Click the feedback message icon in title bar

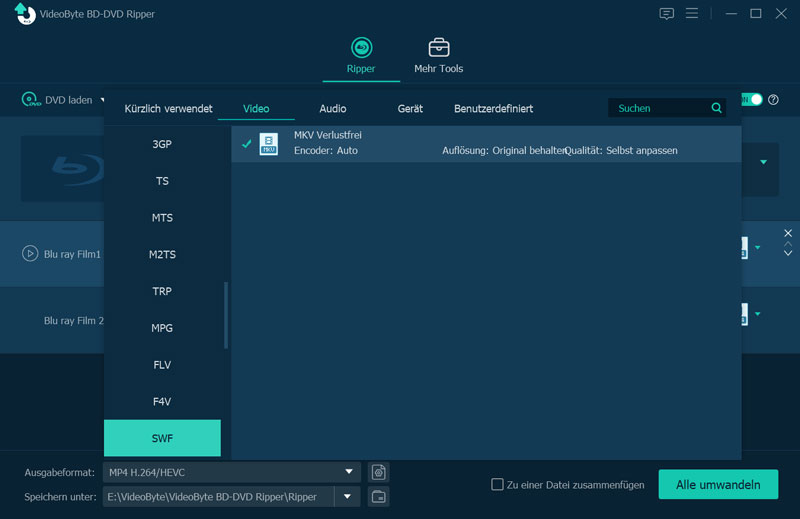666,14
